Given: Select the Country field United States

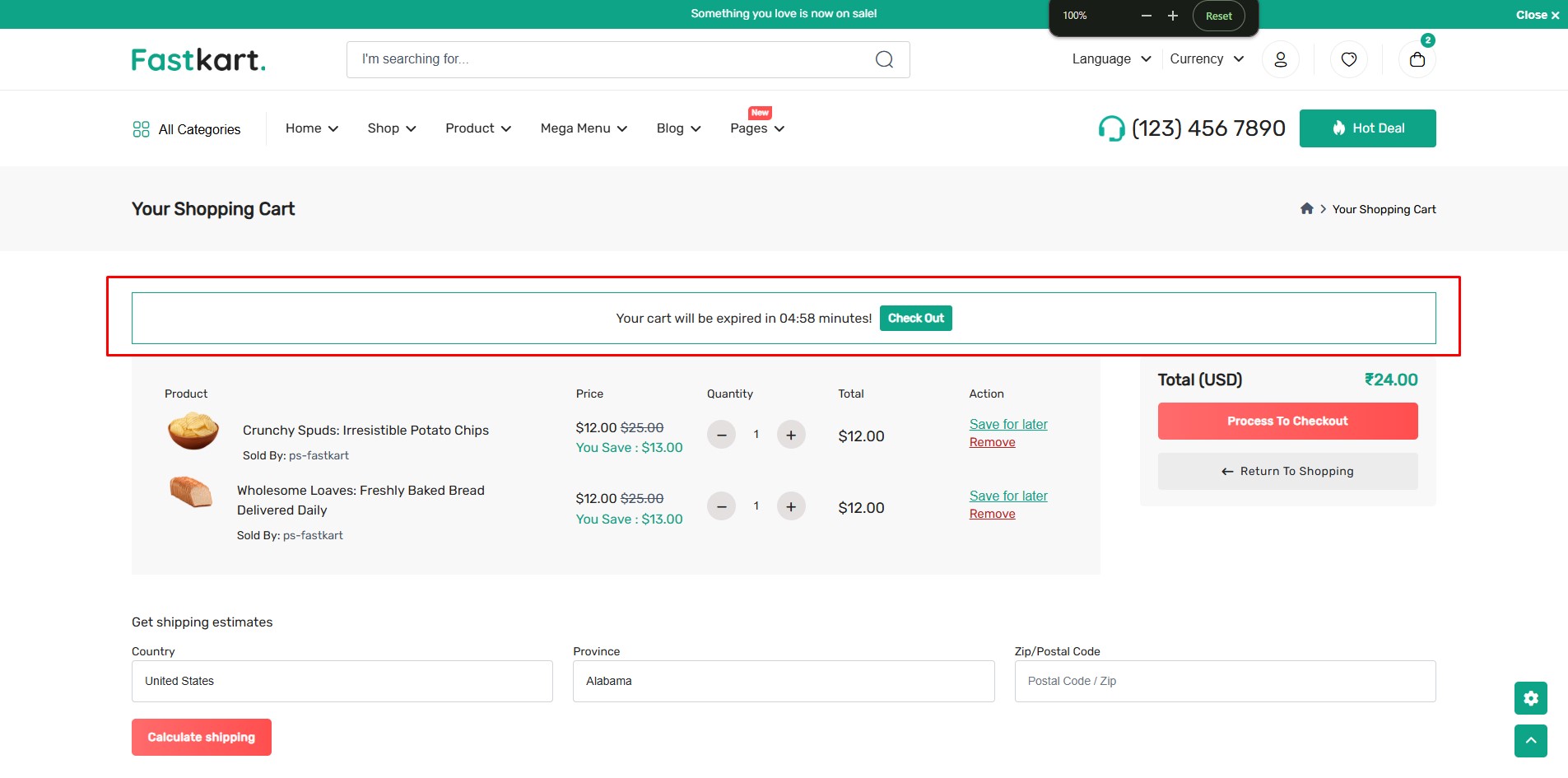Looking at the screenshot, I should pyautogui.click(x=342, y=681).
